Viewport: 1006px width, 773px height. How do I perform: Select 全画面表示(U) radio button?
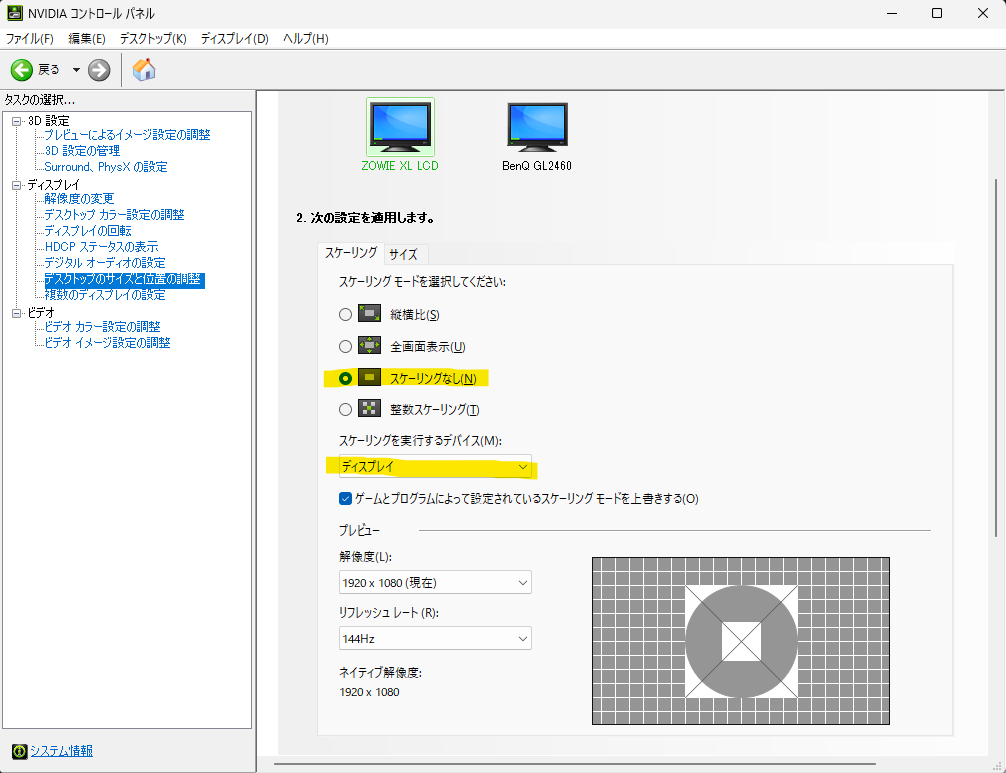[x=345, y=346]
